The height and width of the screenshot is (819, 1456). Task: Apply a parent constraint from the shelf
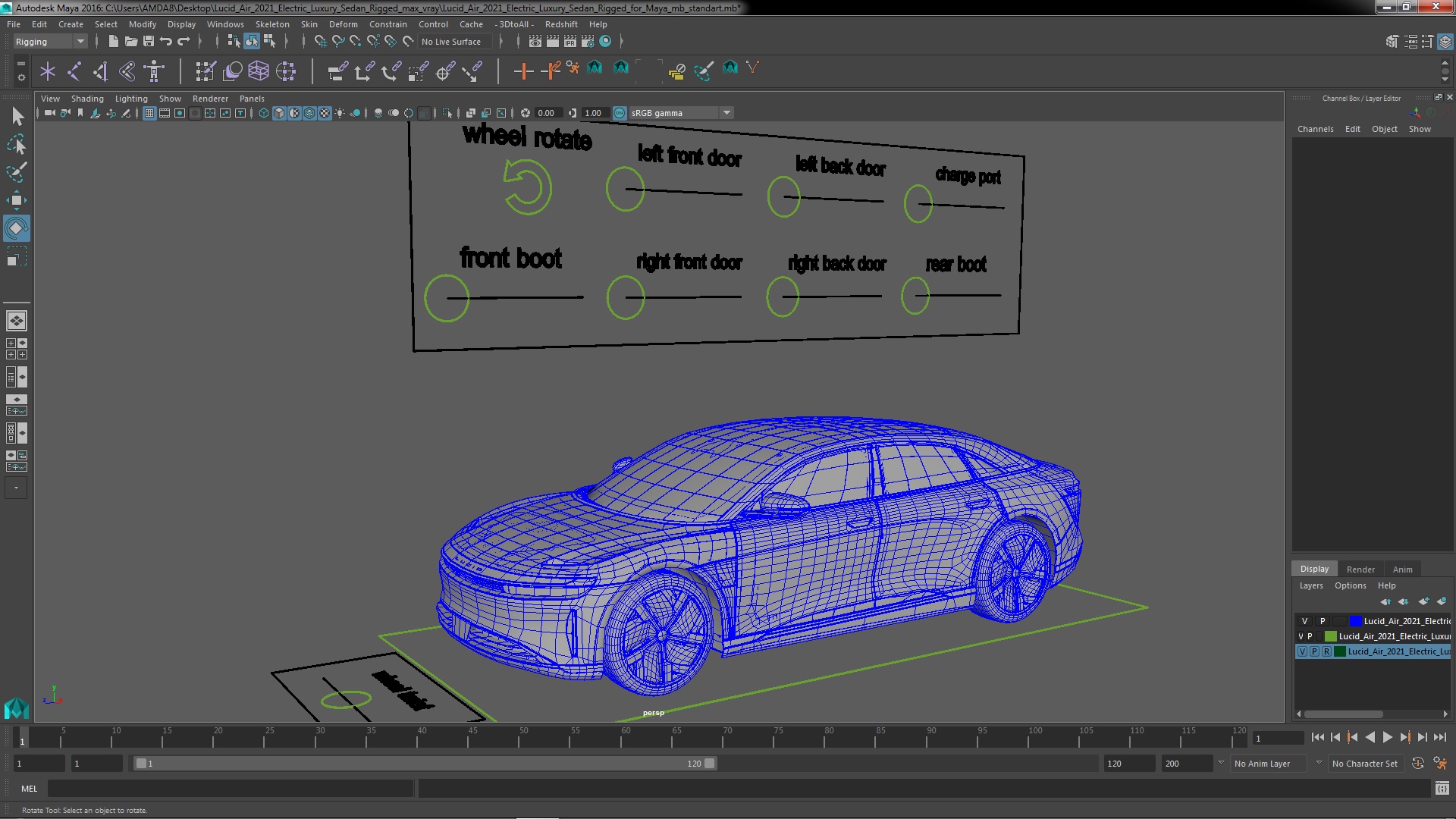[337, 72]
